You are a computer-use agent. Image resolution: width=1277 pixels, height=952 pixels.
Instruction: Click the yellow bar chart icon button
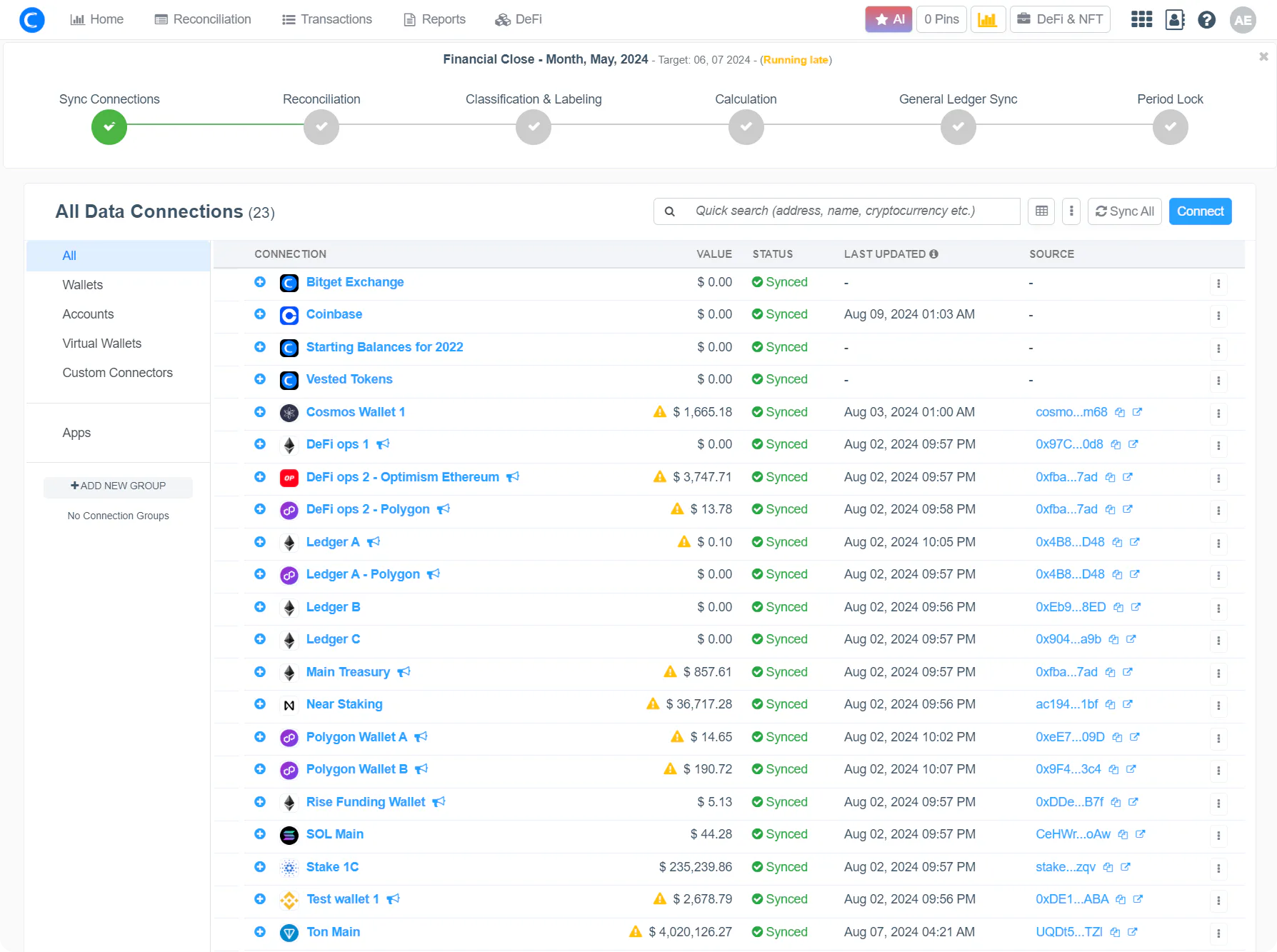tap(988, 19)
